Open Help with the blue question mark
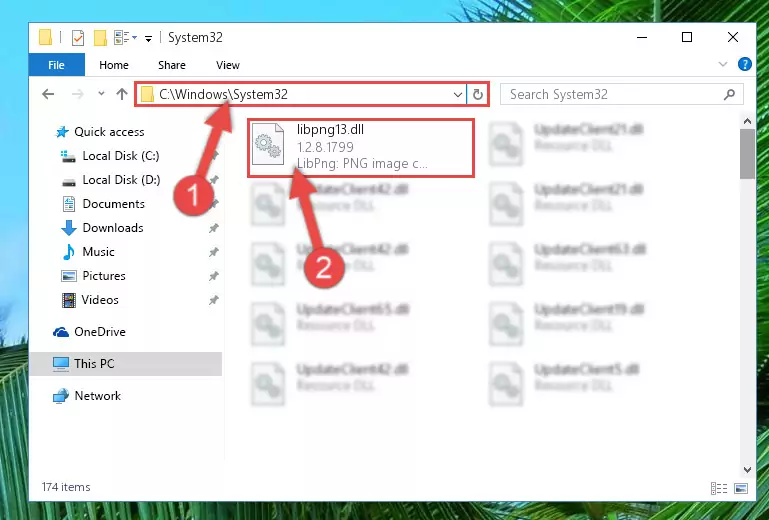The width and height of the screenshot is (769, 520). pyautogui.click(x=744, y=64)
